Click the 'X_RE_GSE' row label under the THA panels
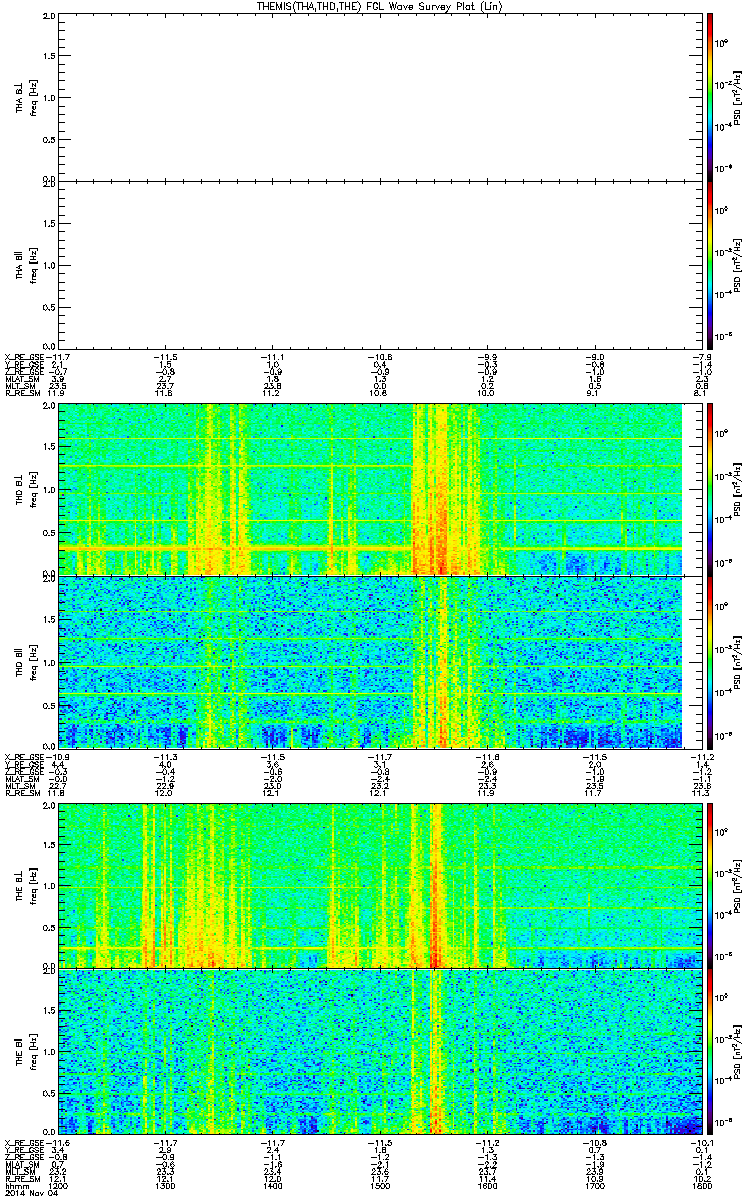Viewport: 750px width, 1200px height. coord(24,355)
